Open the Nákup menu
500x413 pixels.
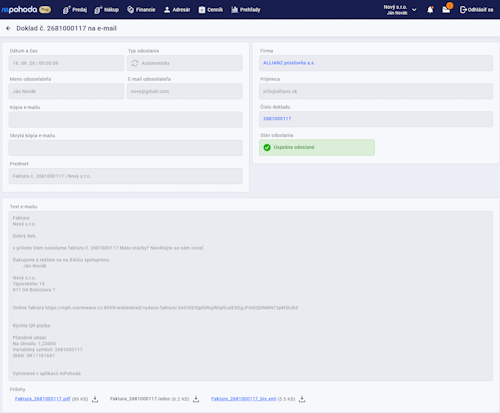click(106, 10)
